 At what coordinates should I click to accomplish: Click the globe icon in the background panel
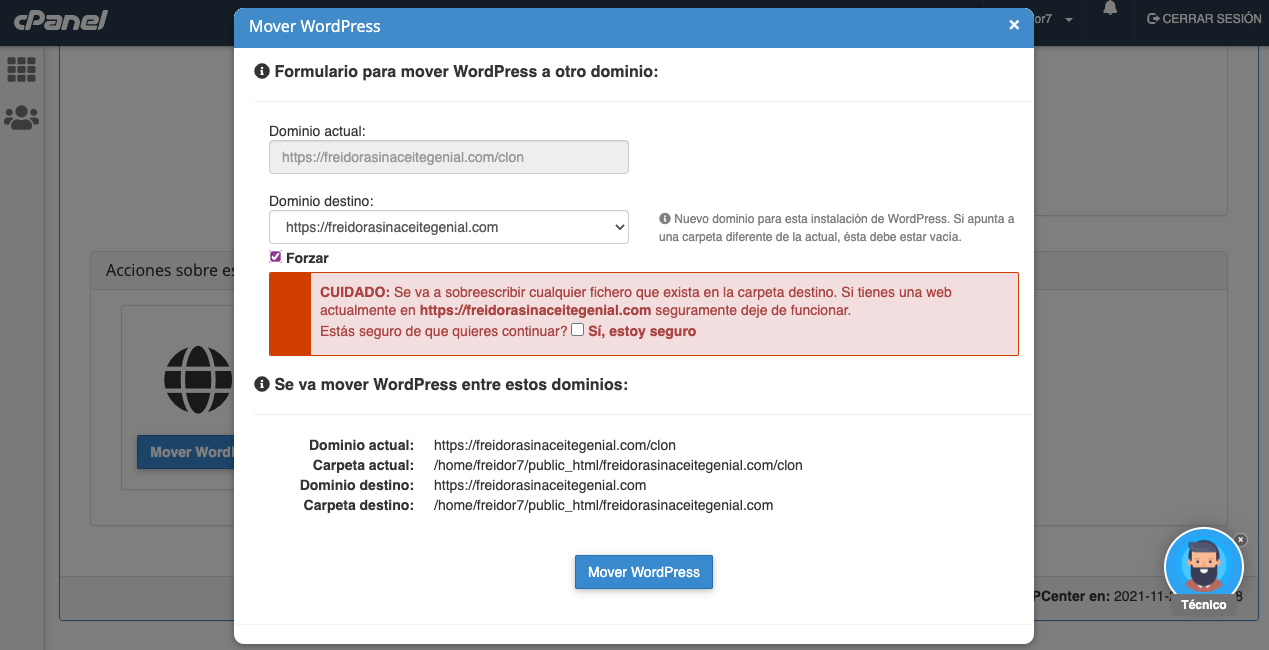(x=198, y=380)
